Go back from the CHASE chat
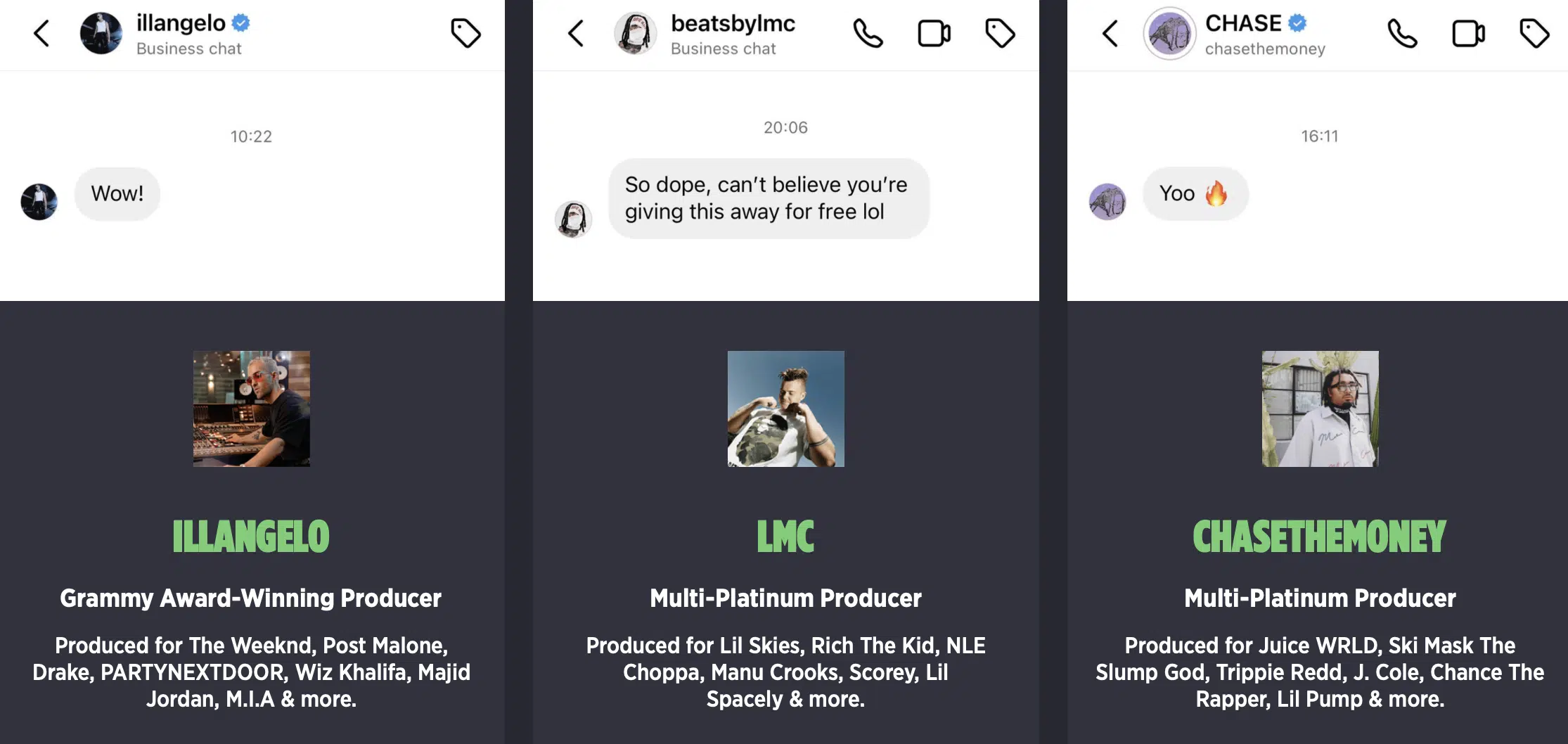This screenshot has width=1568, height=744. pyautogui.click(x=1111, y=33)
